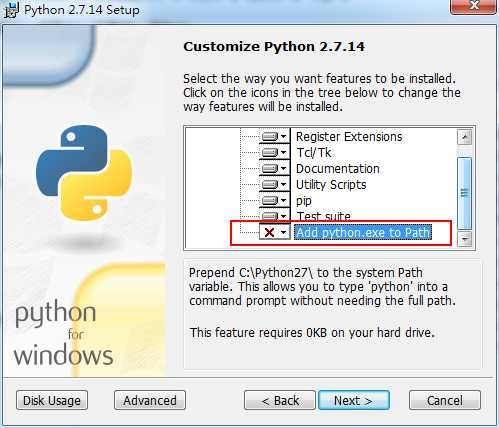Click the Disk Usage button

pos(52,400)
